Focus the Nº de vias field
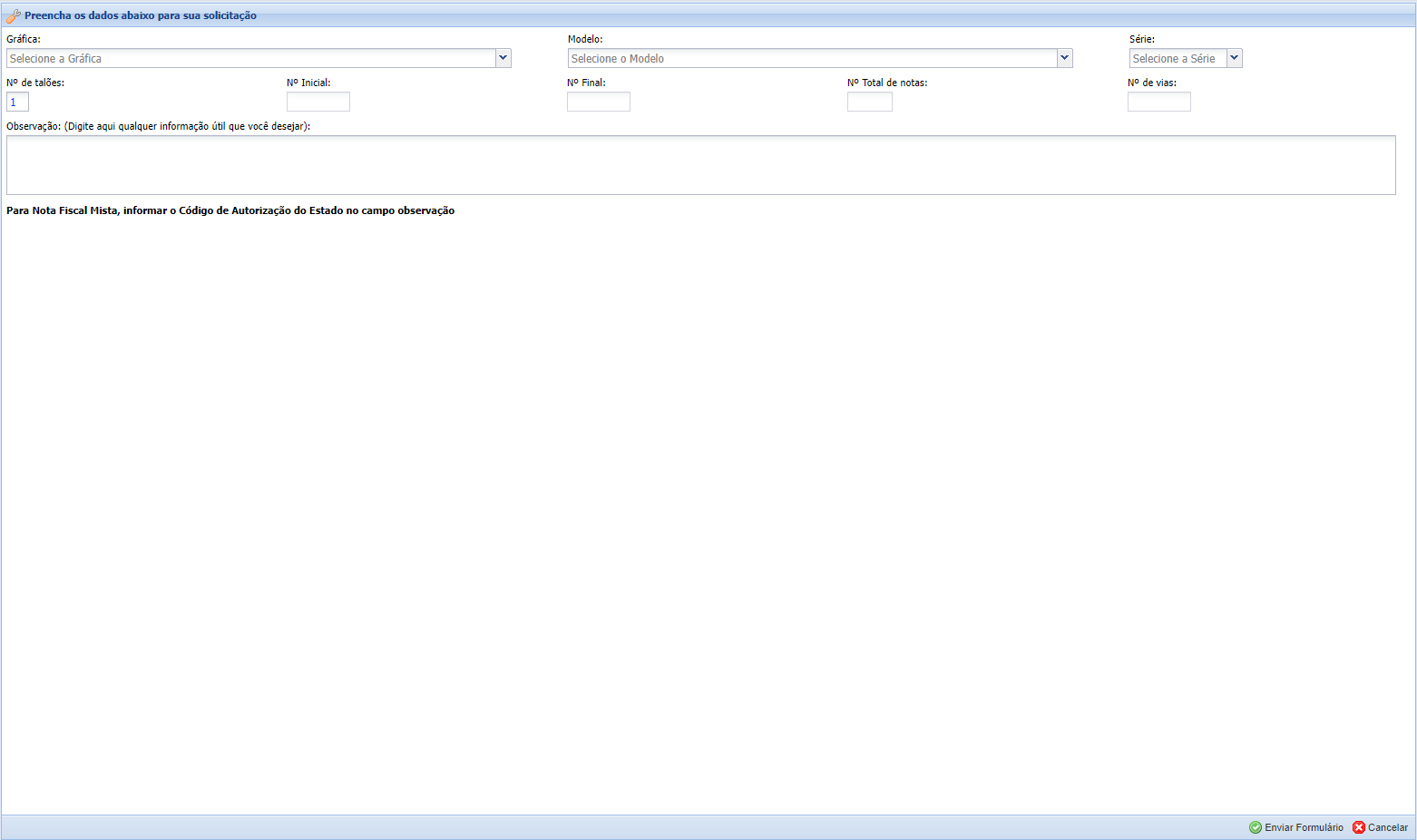 [x=1159, y=102]
